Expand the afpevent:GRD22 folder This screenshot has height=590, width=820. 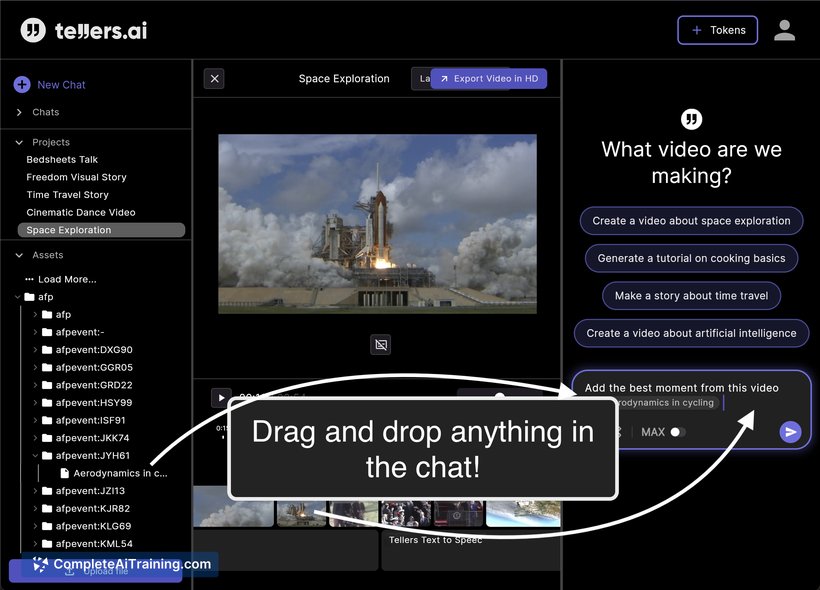[35, 385]
